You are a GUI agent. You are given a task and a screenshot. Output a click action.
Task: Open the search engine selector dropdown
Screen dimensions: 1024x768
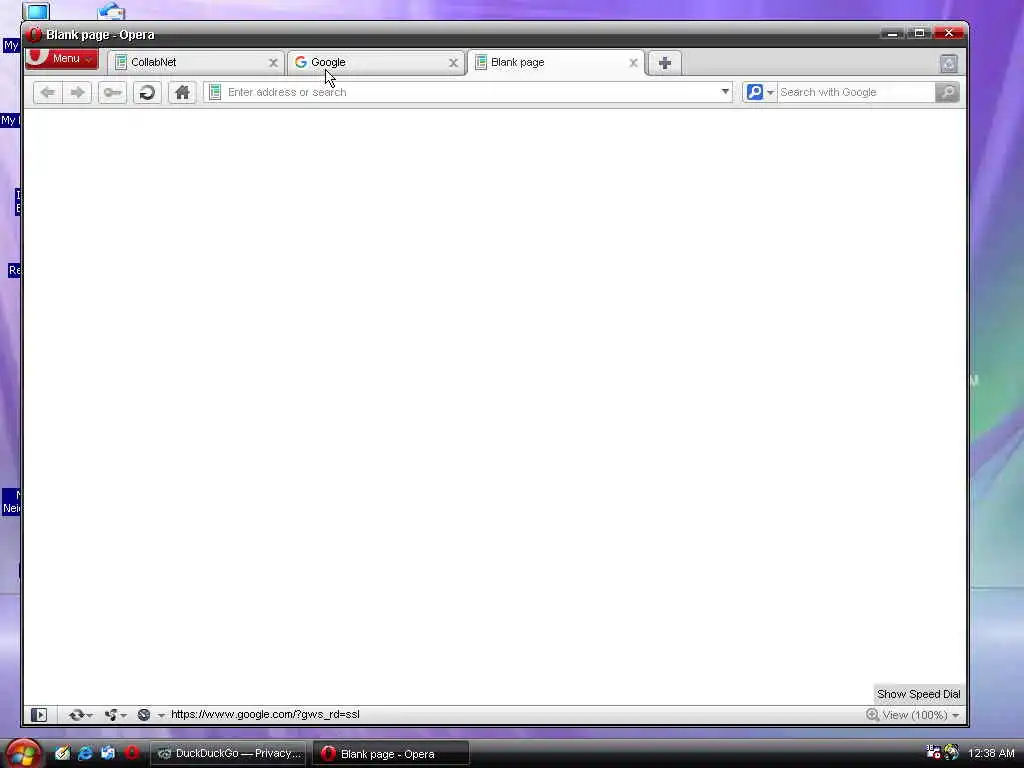[x=770, y=93]
